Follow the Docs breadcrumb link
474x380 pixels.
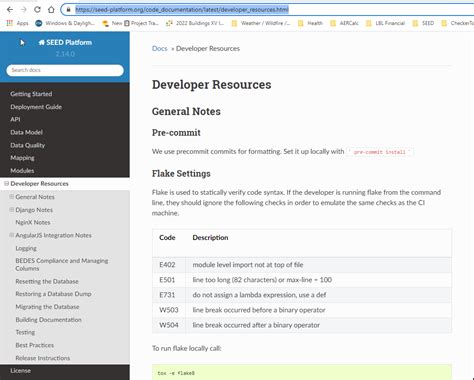pyautogui.click(x=159, y=48)
